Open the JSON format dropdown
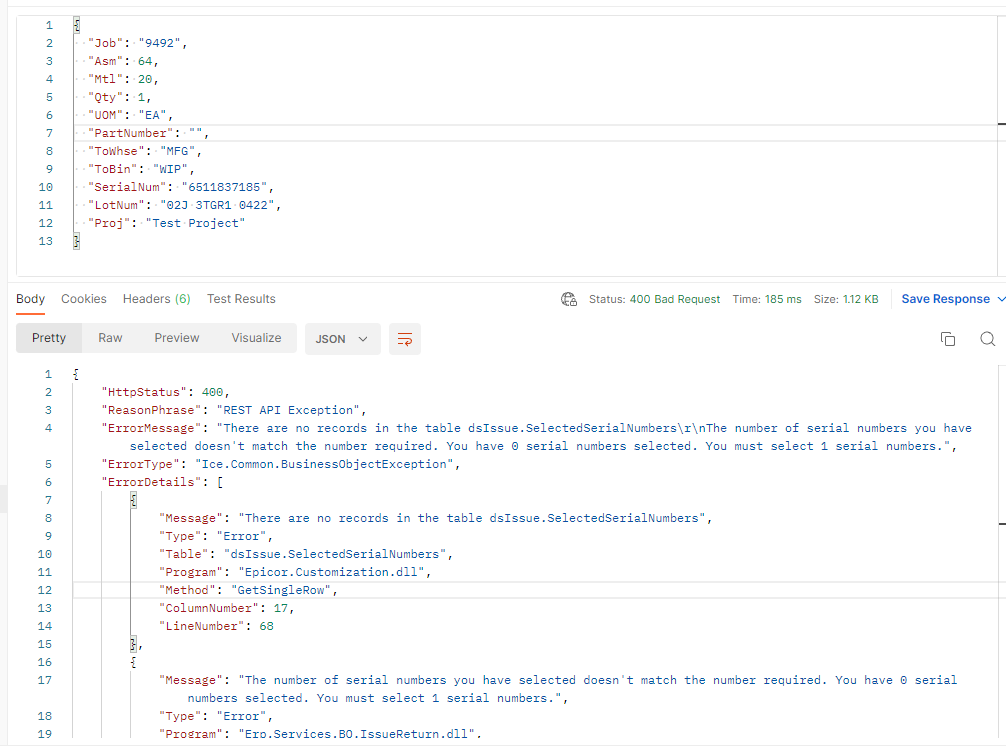 [x=342, y=339]
